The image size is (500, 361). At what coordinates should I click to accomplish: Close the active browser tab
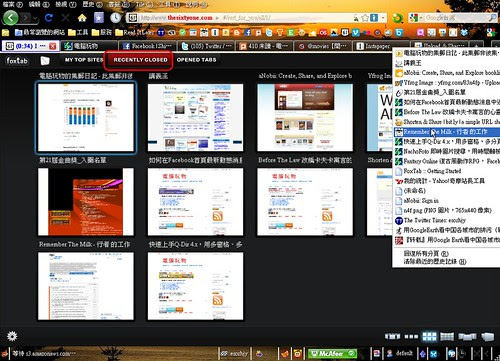(52, 46)
